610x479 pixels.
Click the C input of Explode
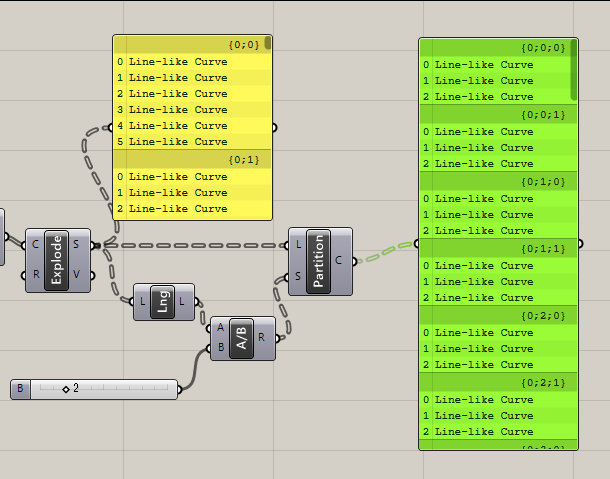[37, 243]
